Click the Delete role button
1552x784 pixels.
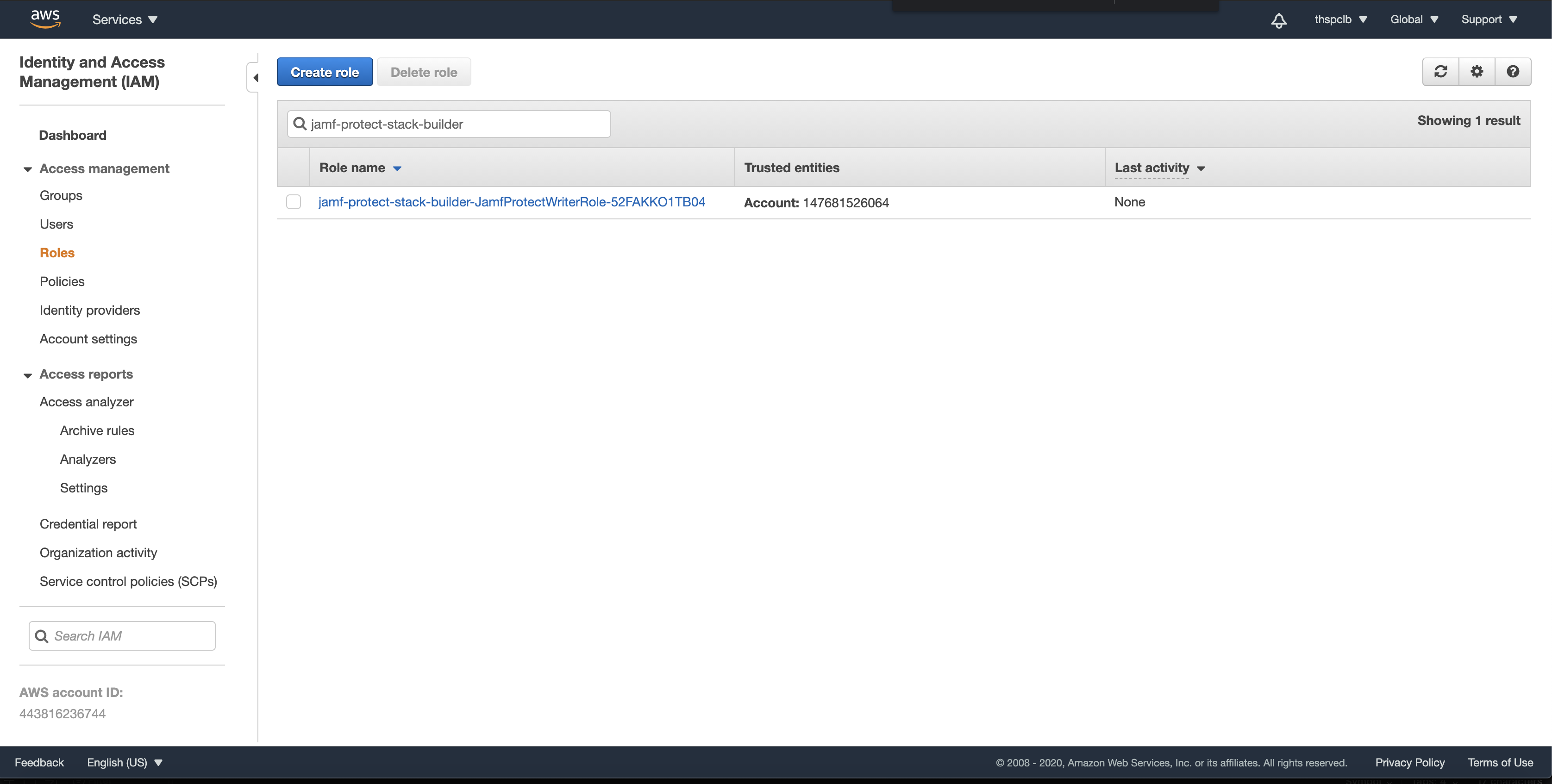tap(424, 72)
